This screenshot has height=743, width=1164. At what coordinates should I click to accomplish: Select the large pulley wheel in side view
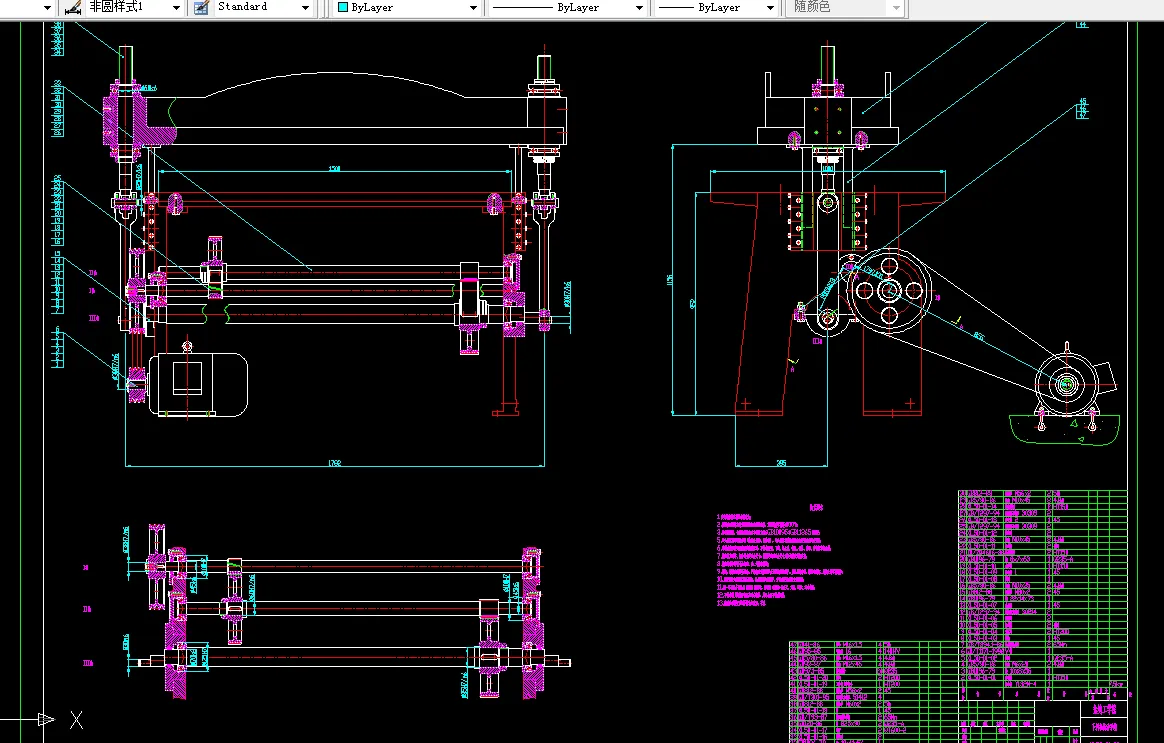[889, 290]
